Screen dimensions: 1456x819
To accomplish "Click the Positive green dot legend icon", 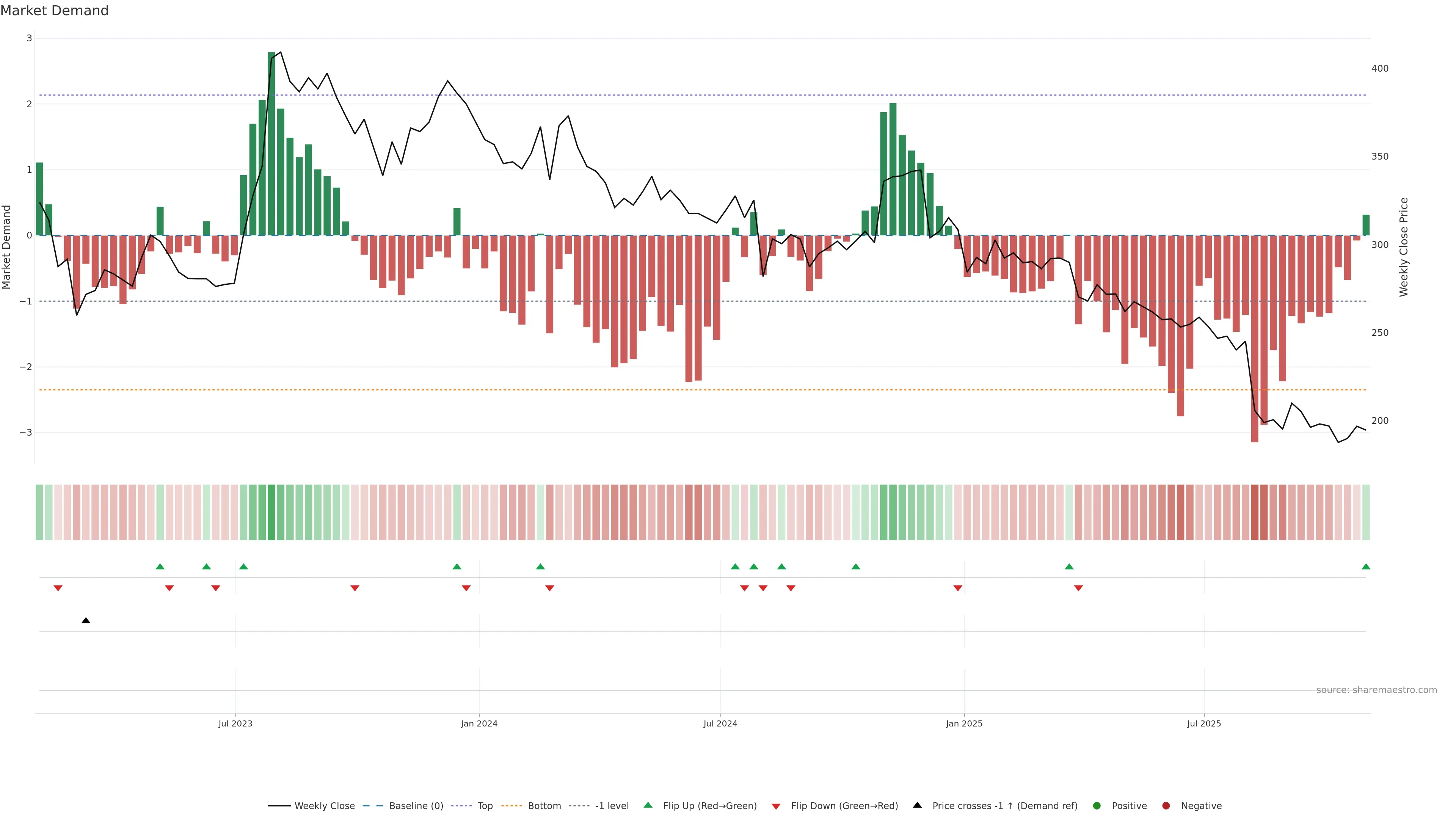I will [x=1097, y=806].
